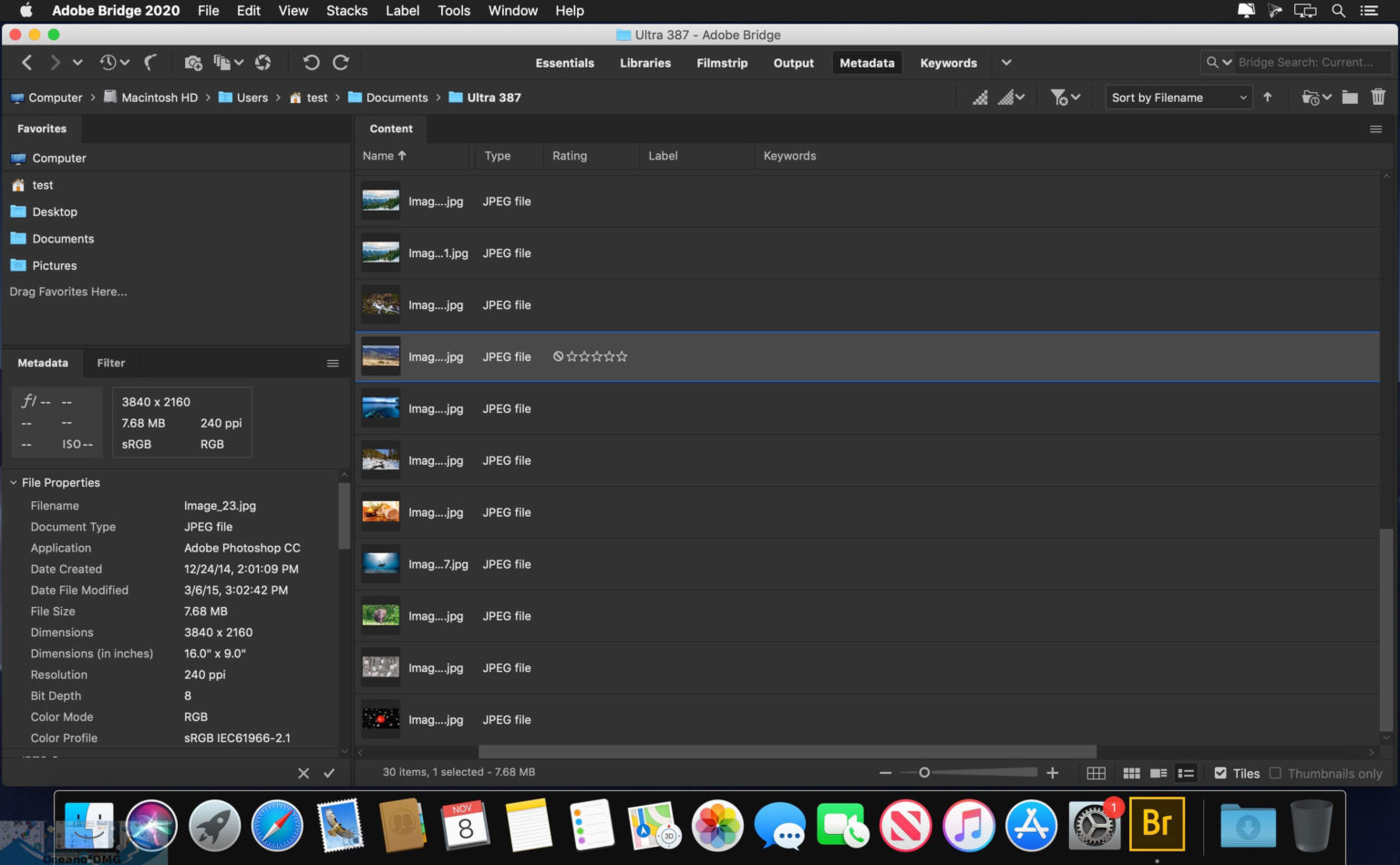Switch to the Filmstrip workspace
1400x865 pixels.
[722, 63]
